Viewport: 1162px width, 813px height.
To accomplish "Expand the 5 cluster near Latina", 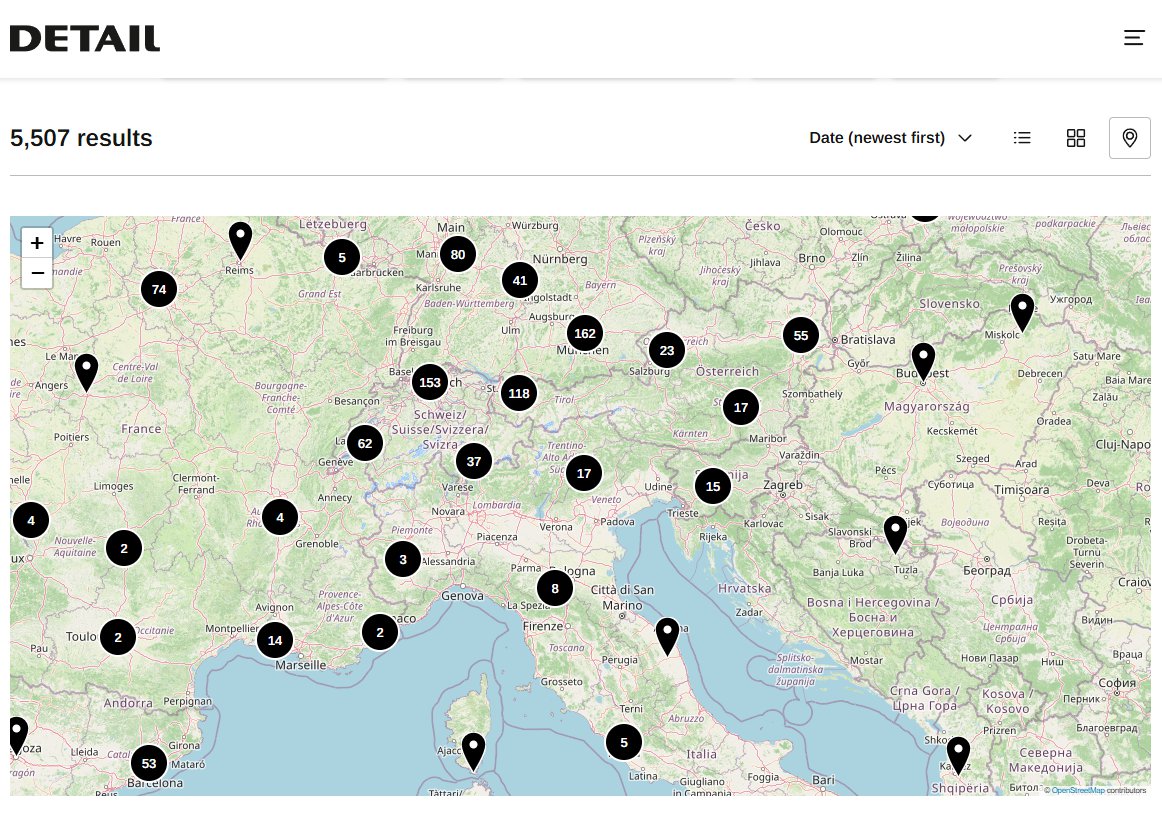I will click(x=624, y=742).
